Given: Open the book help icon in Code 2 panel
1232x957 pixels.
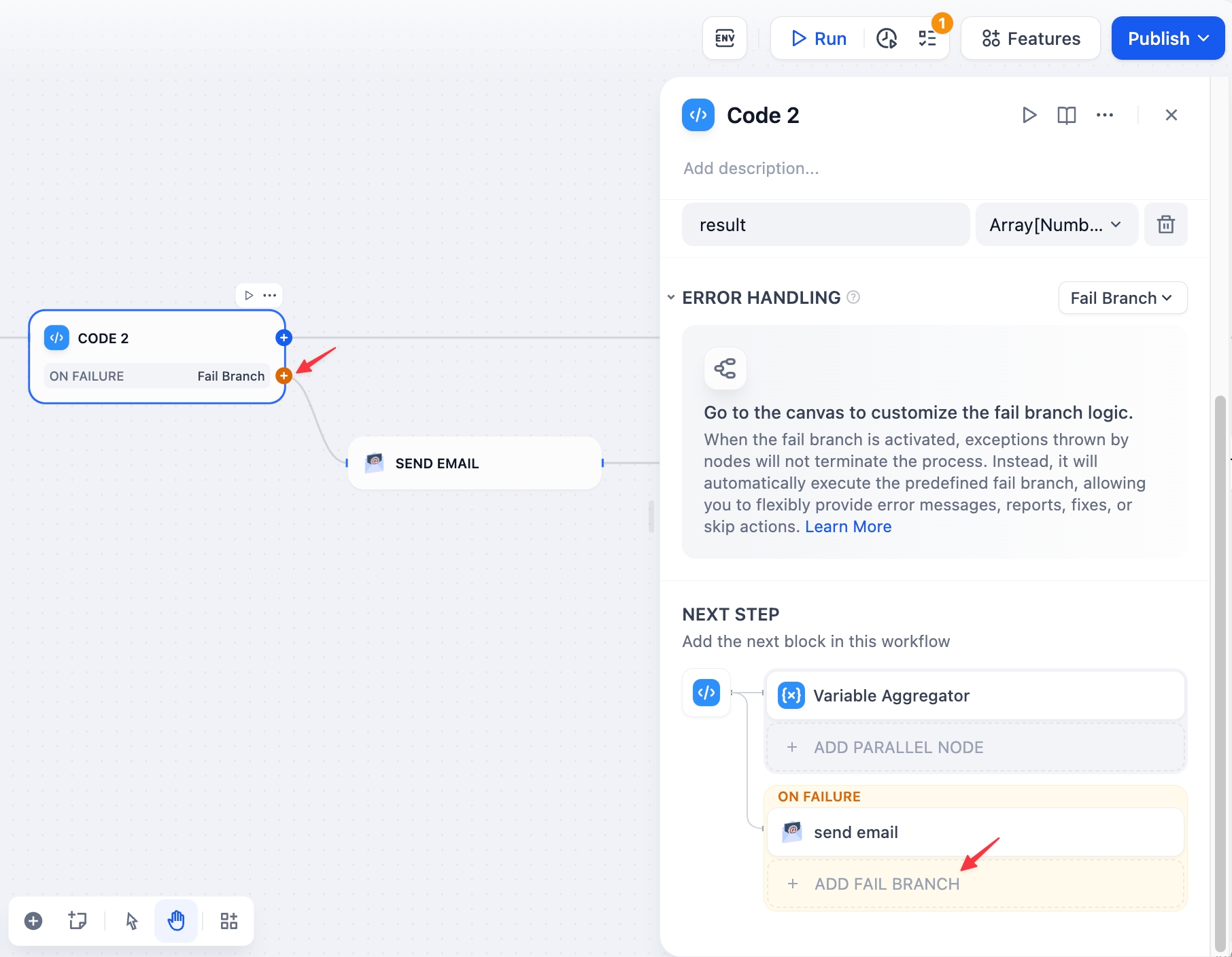Looking at the screenshot, I should tap(1066, 116).
